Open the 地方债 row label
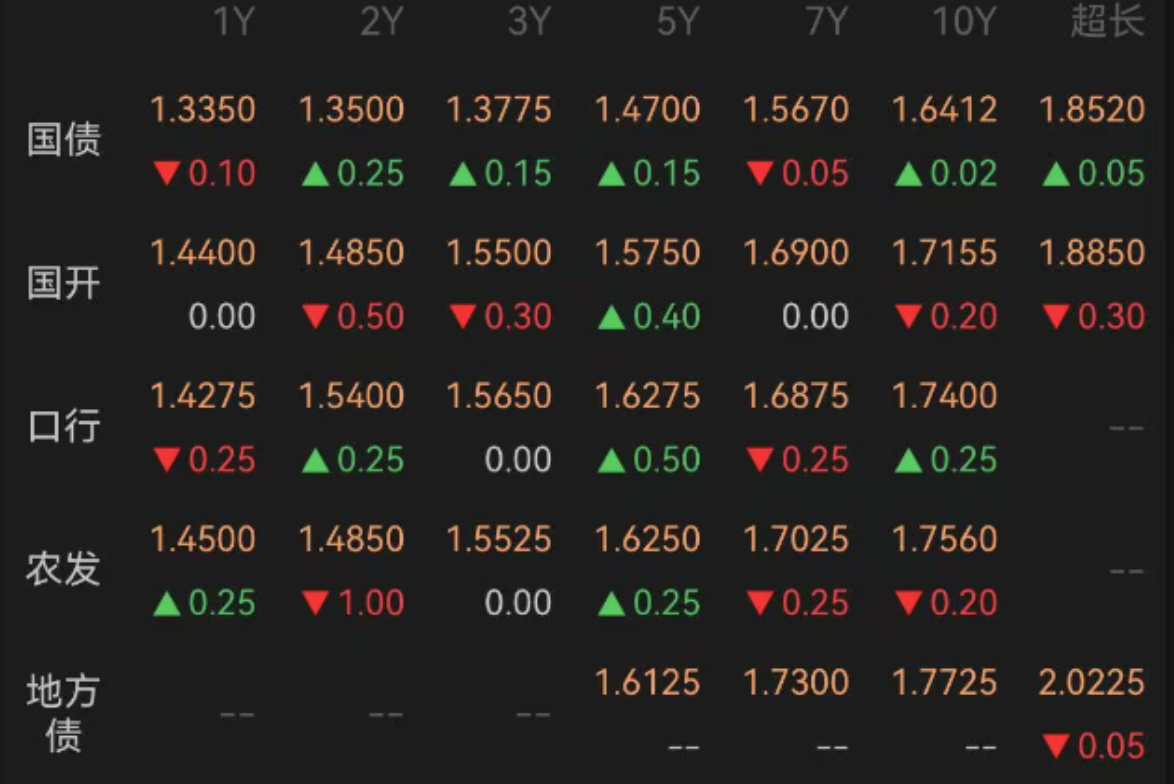 [x=63, y=713]
